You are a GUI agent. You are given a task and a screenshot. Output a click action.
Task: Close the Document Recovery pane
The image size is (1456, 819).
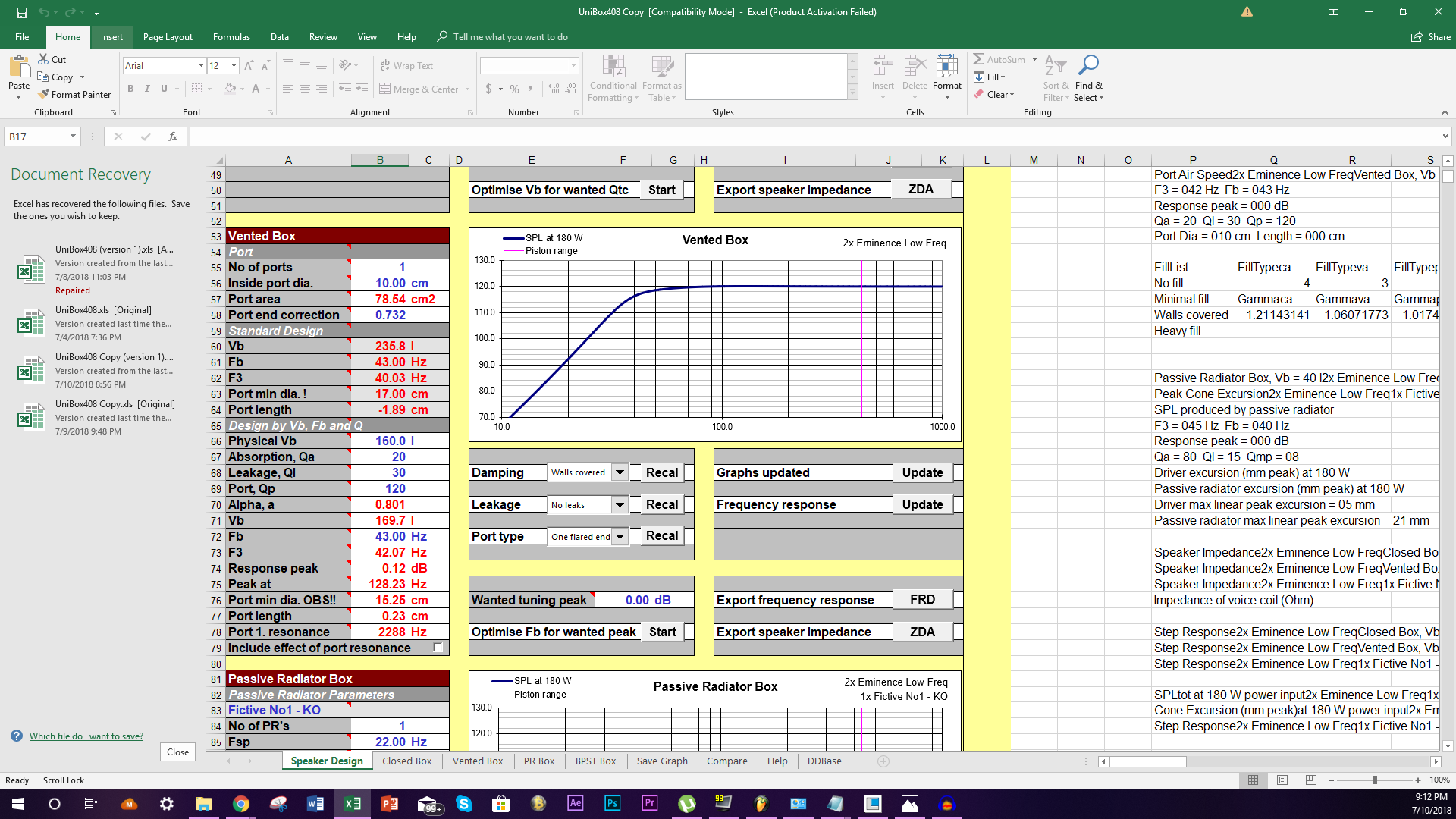[177, 752]
